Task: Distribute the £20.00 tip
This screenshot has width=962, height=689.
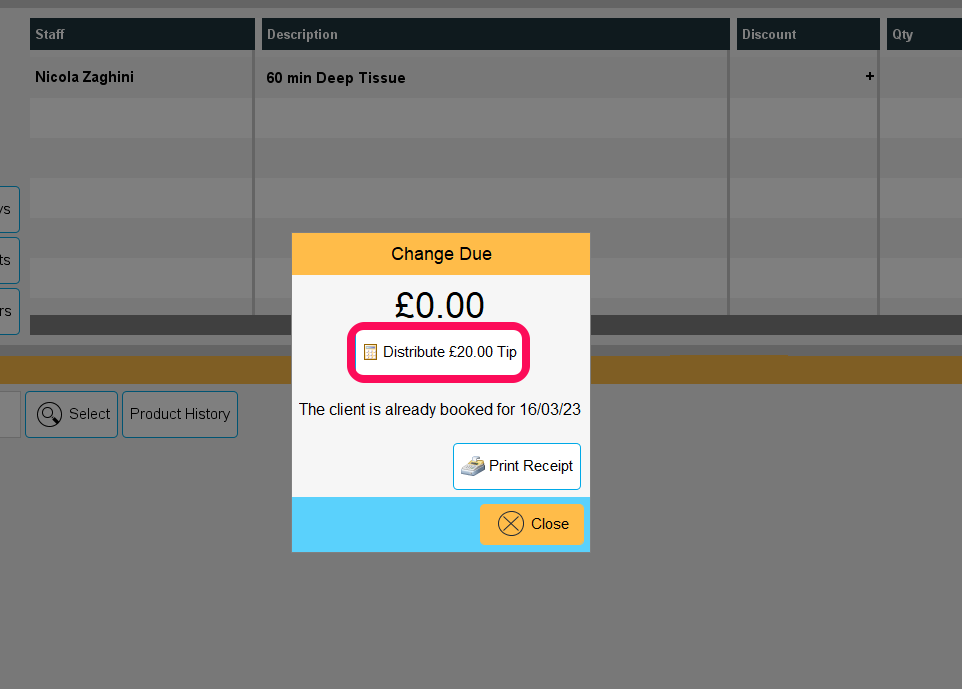Action: [x=439, y=352]
